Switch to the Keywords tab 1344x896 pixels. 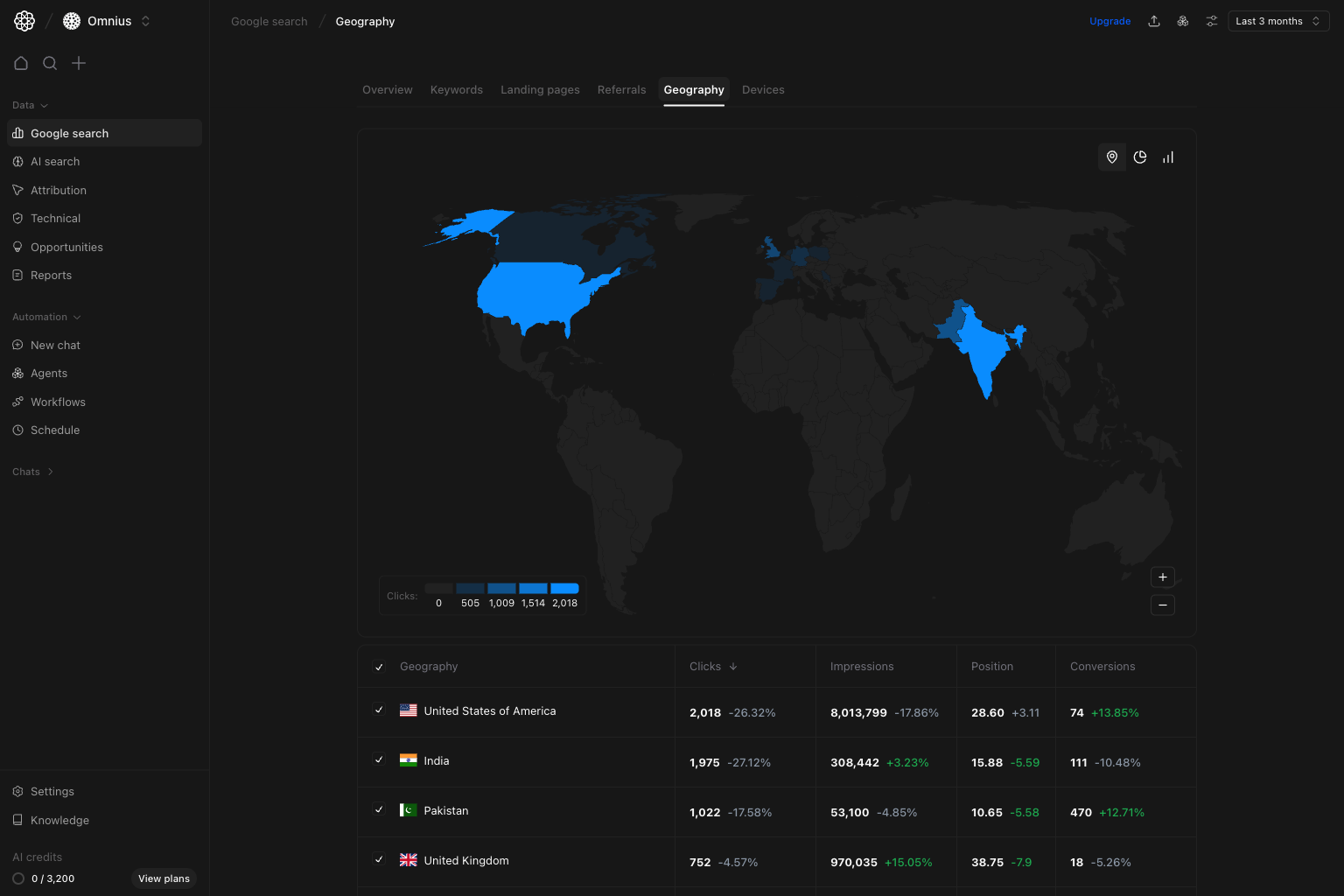(x=456, y=89)
